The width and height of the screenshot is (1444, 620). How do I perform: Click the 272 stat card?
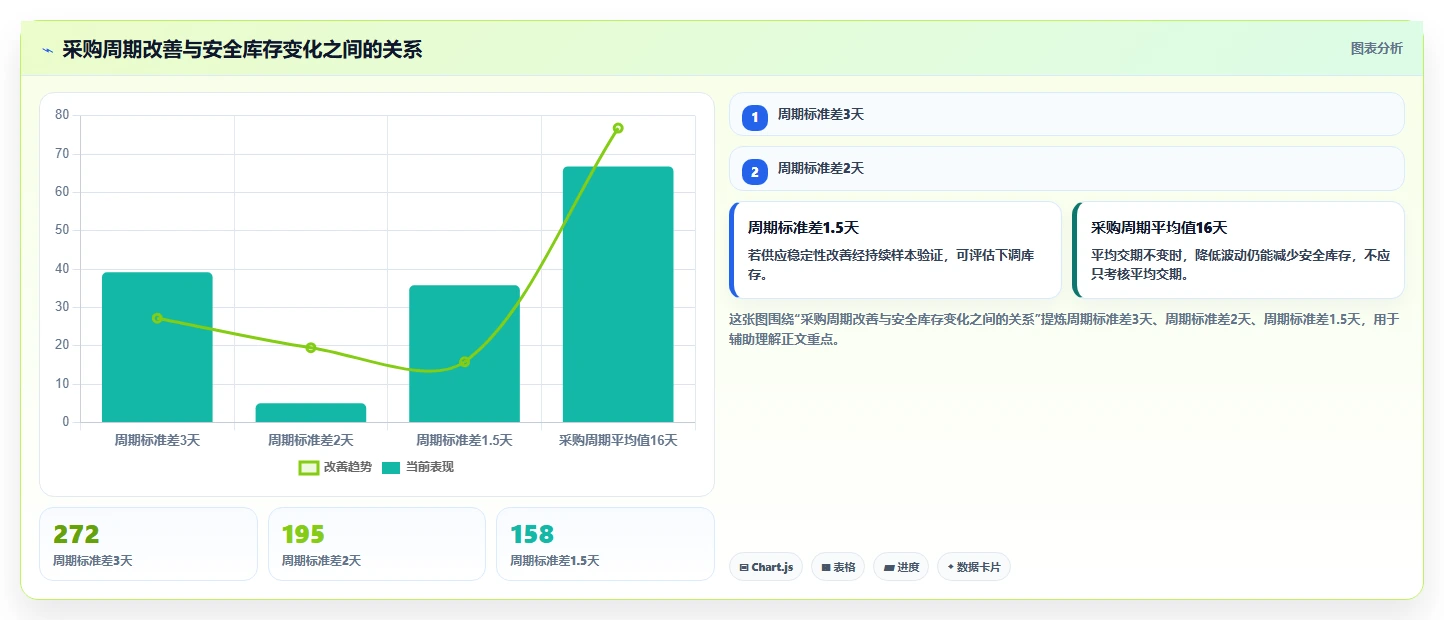149,544
